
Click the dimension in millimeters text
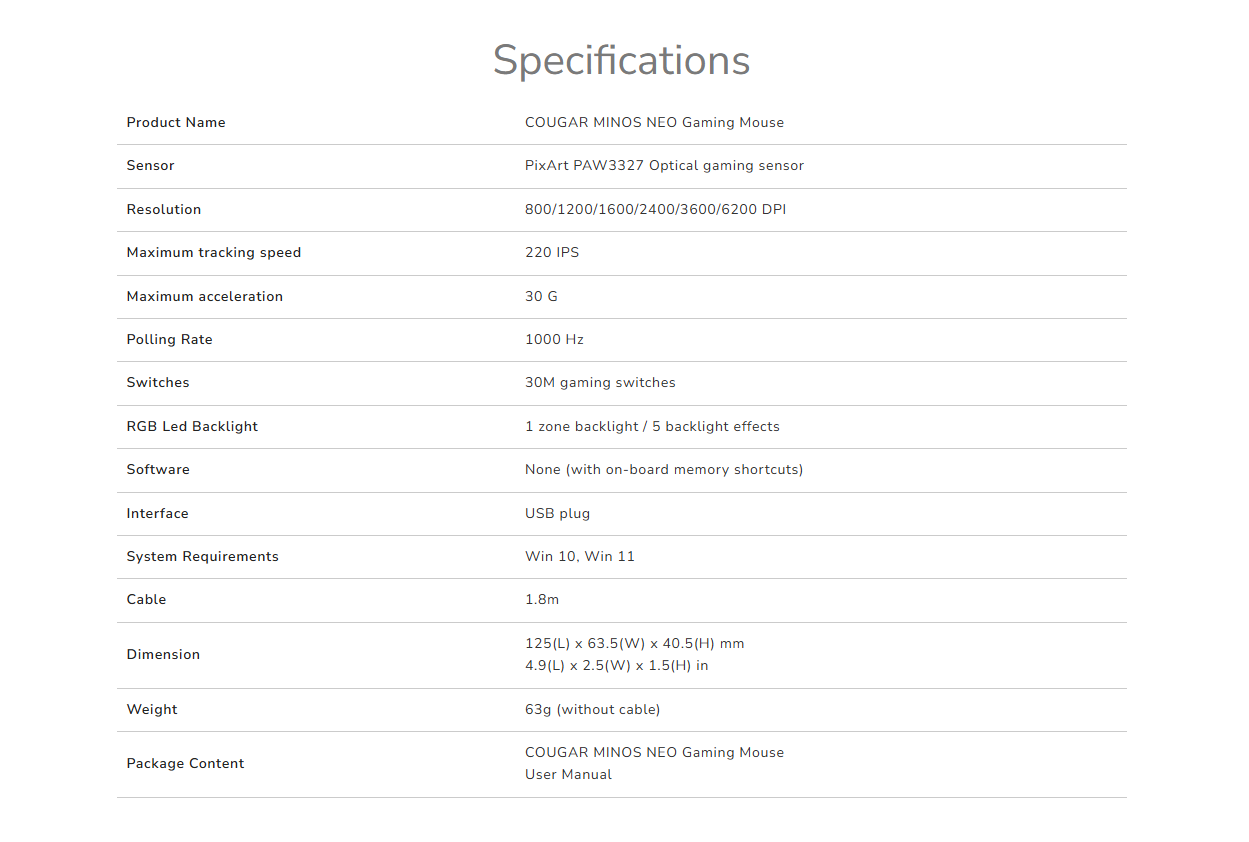coord(635,644)
